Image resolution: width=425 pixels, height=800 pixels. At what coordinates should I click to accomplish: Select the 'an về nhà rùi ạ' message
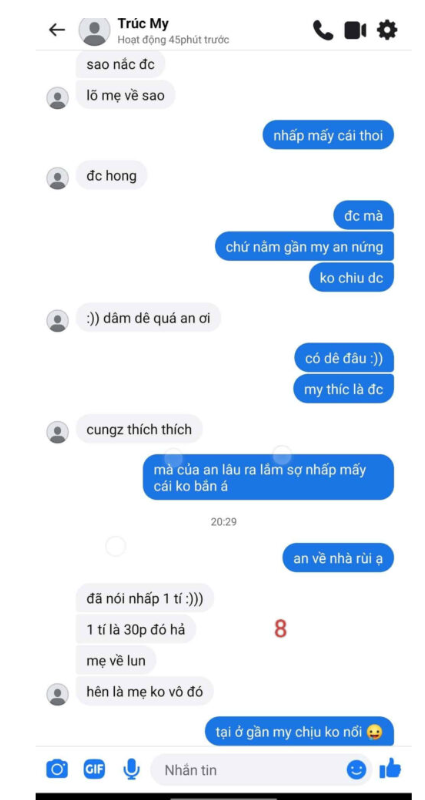pyautogui.click(x=338, y=558)
